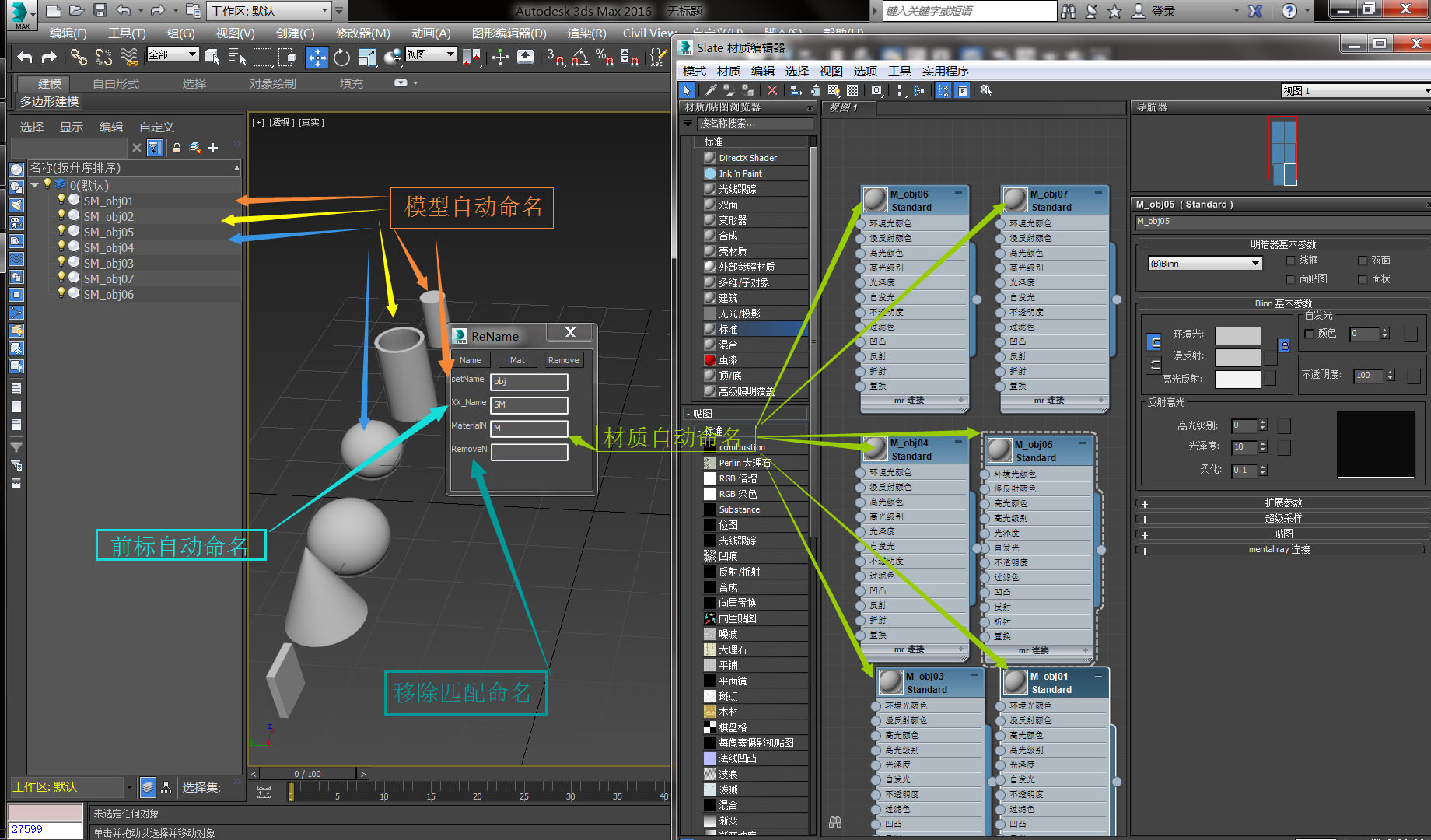The width and height of the screenshot is (1431, 840).
Task: Click the Name button in ReName dialog
Action: [470, 360]
